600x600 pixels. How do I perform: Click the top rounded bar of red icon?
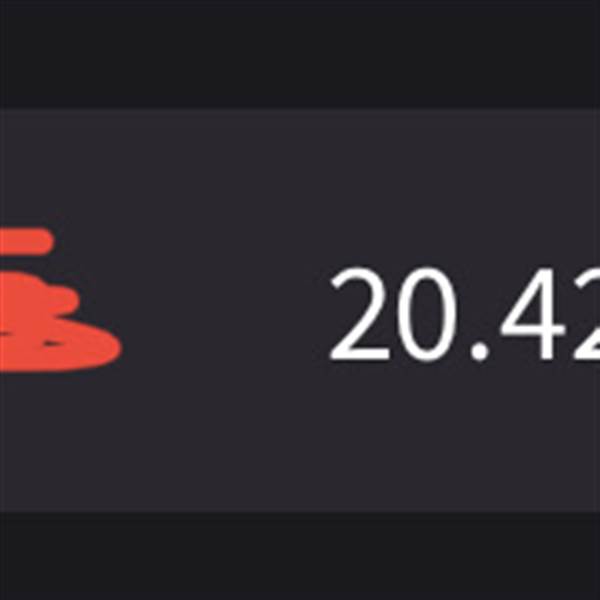point(27,241)
